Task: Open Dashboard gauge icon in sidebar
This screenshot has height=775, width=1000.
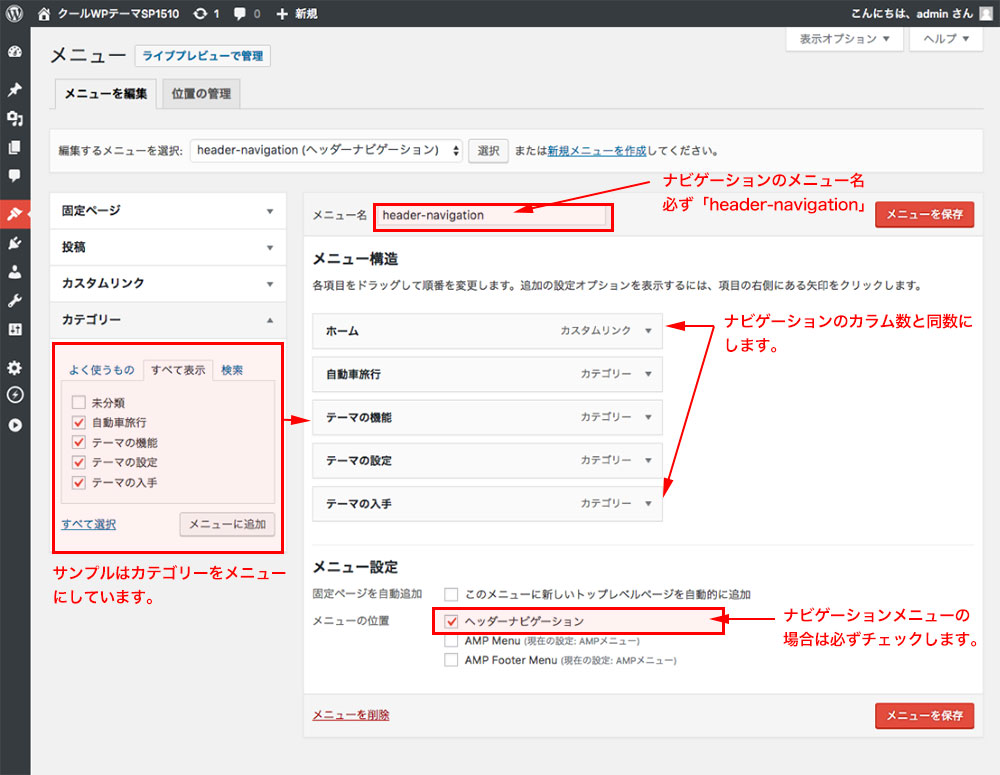Action: click(x=15, y=52)
